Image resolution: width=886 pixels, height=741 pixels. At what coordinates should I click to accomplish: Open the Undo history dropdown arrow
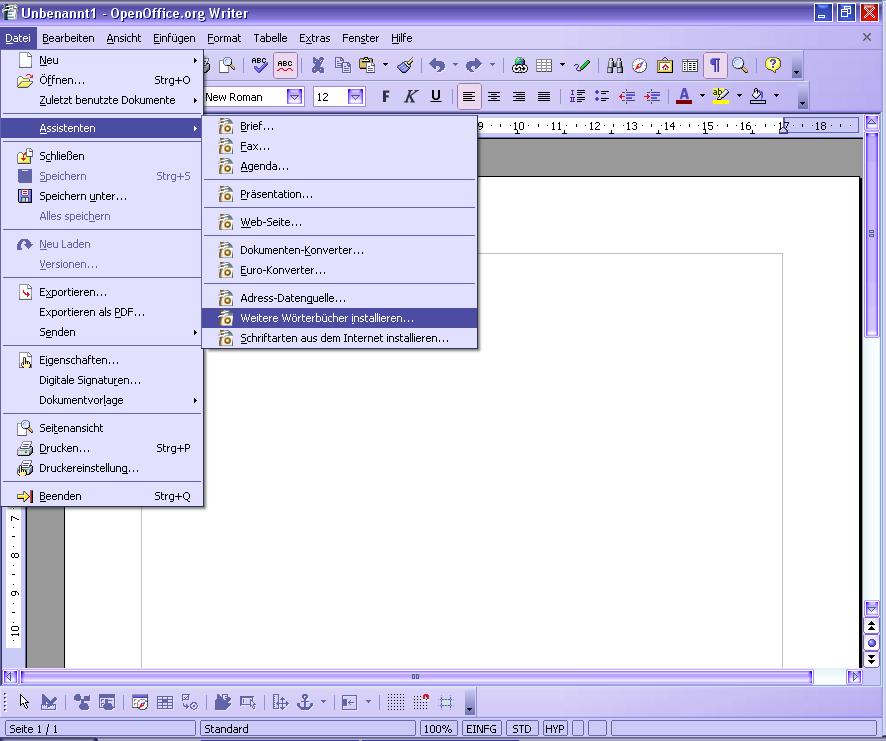[455, 66]
